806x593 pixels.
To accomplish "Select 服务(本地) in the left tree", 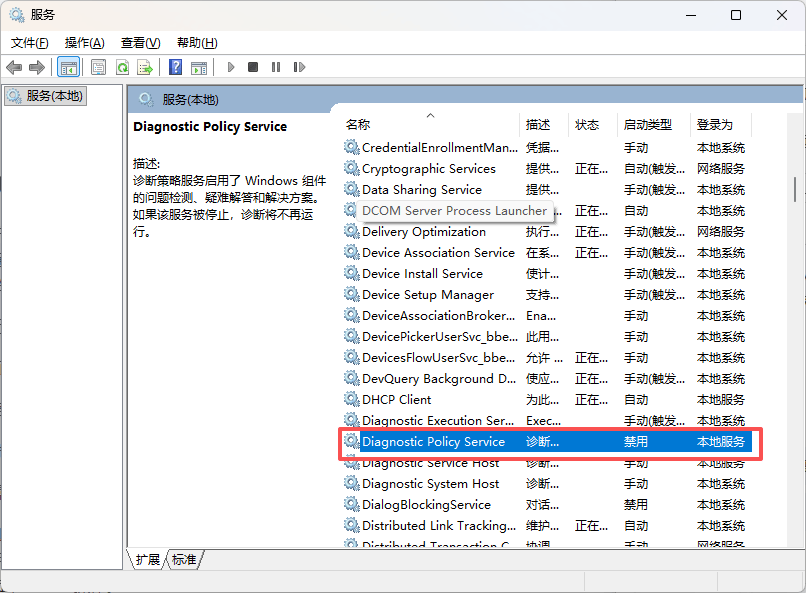I will pyautogui.click(x=46, y=96).
